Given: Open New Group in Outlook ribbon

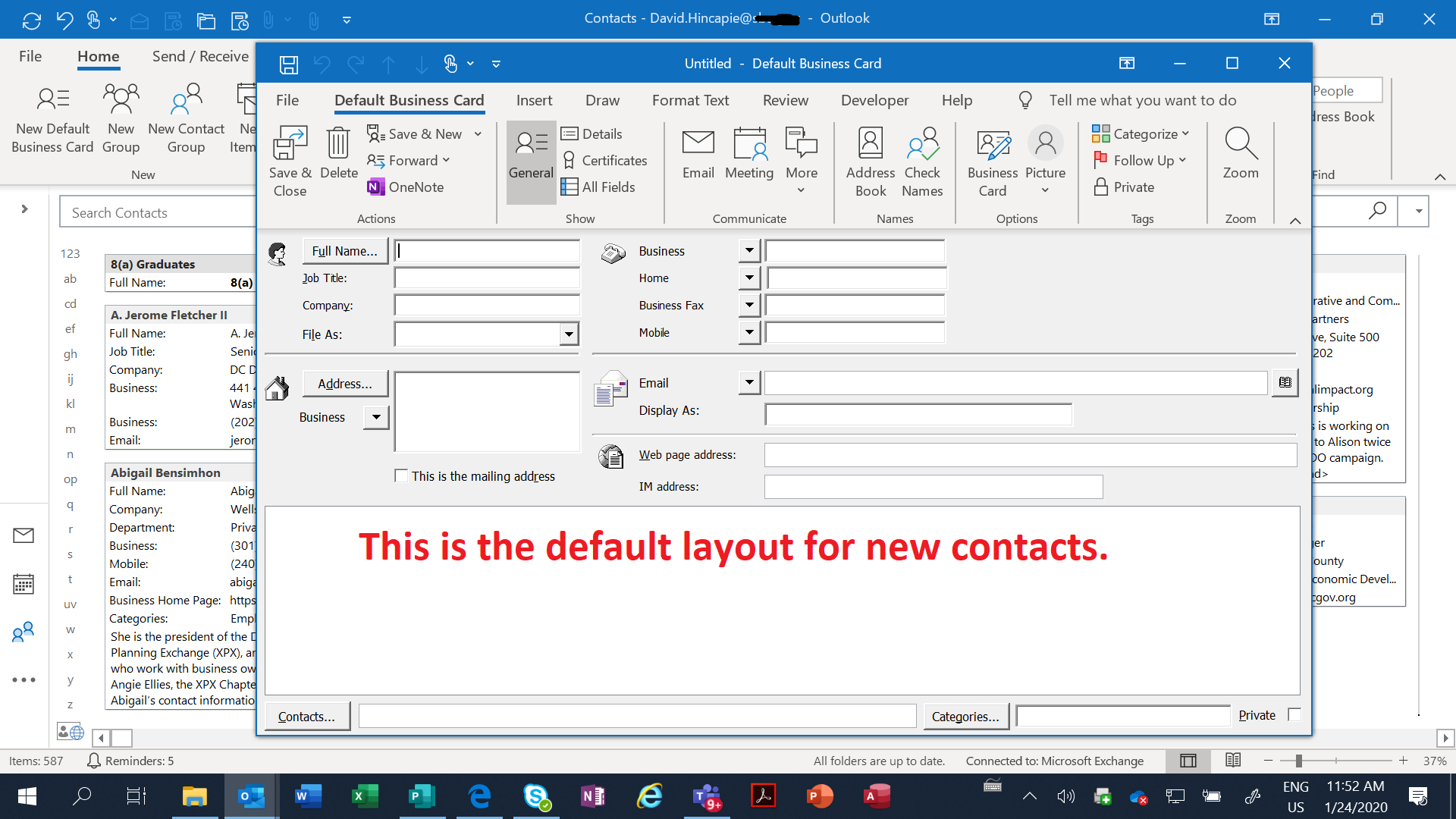Looking at the screenshot, I should pyautogui.click(x=121, y=119).
